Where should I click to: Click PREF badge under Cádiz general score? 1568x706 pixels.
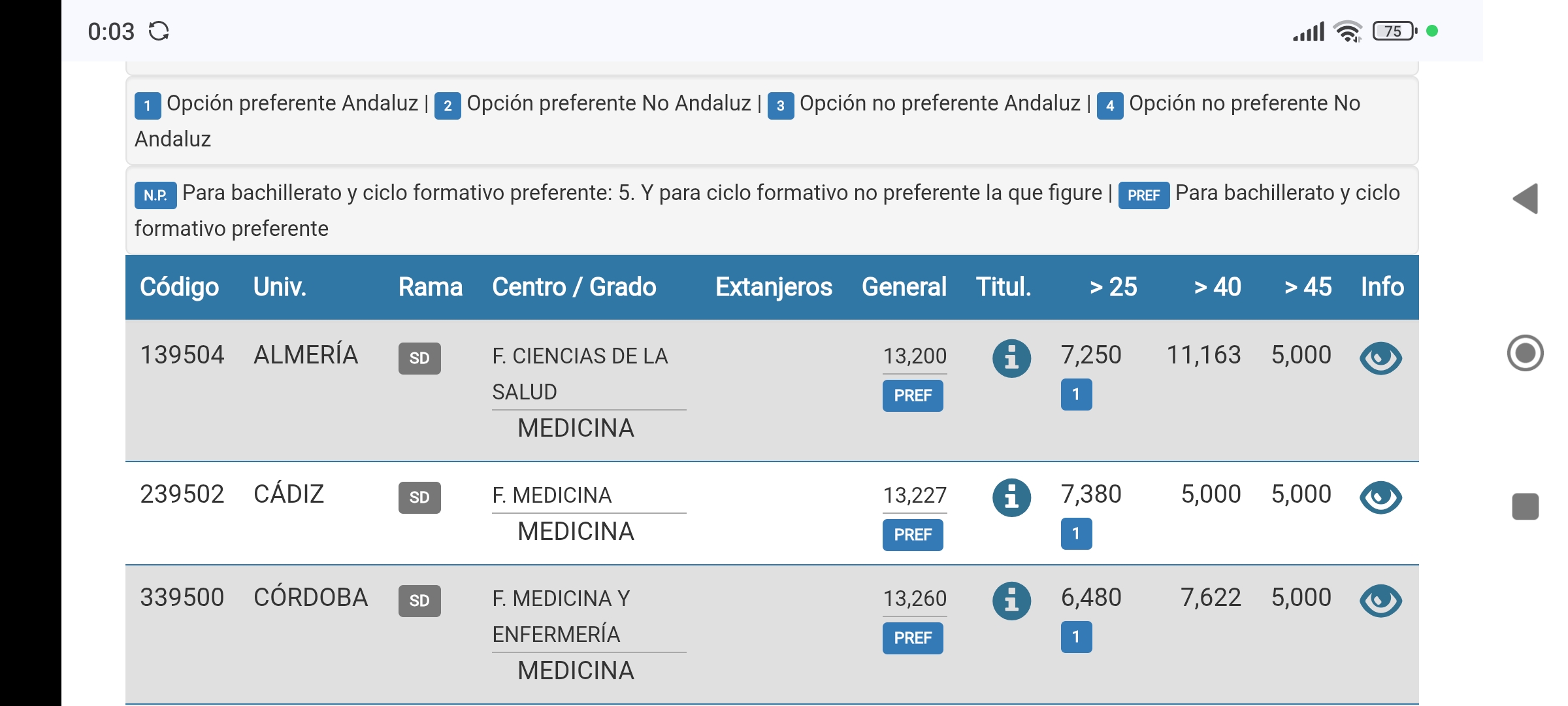(x=913, y=535)
